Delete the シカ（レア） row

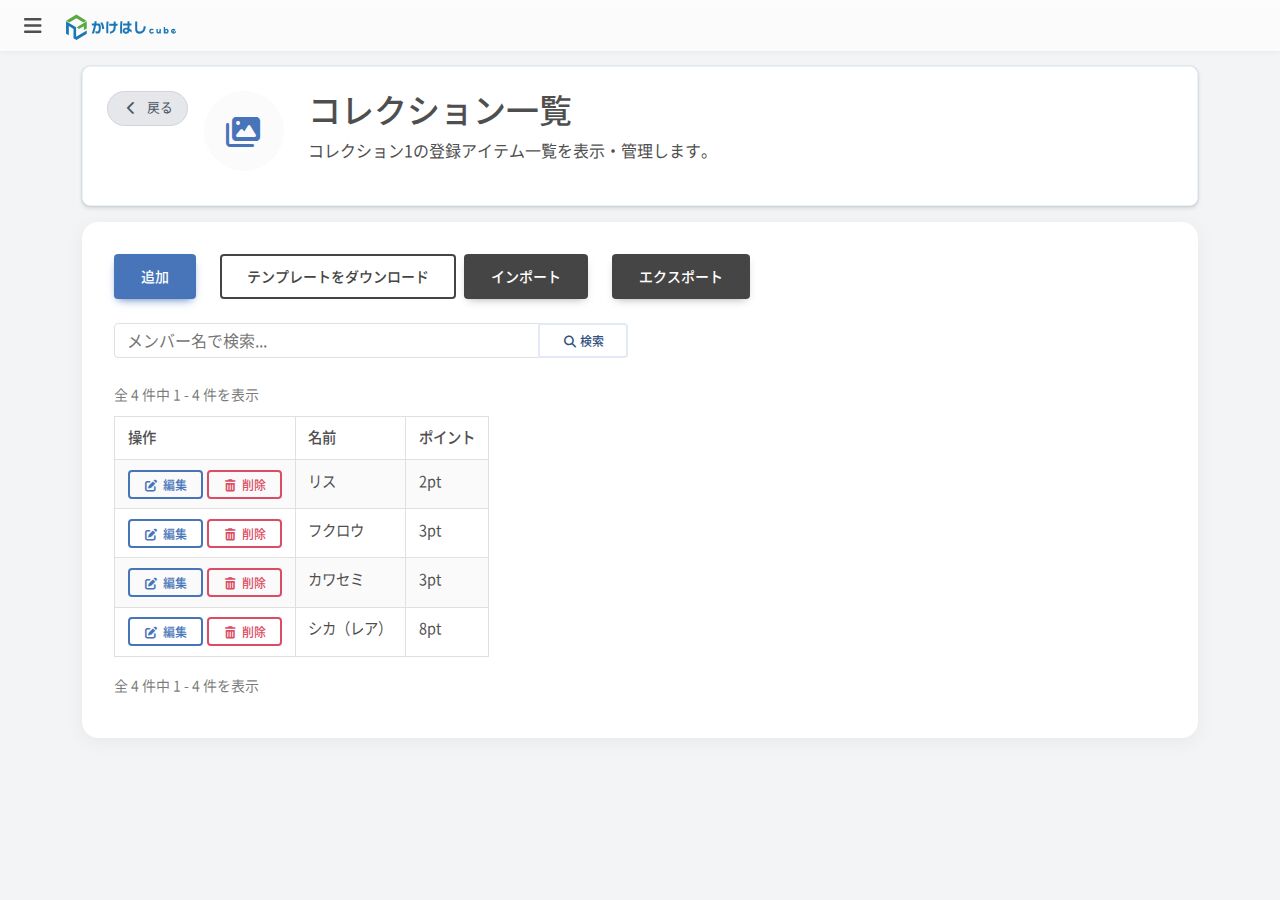(x=244, y=632)
